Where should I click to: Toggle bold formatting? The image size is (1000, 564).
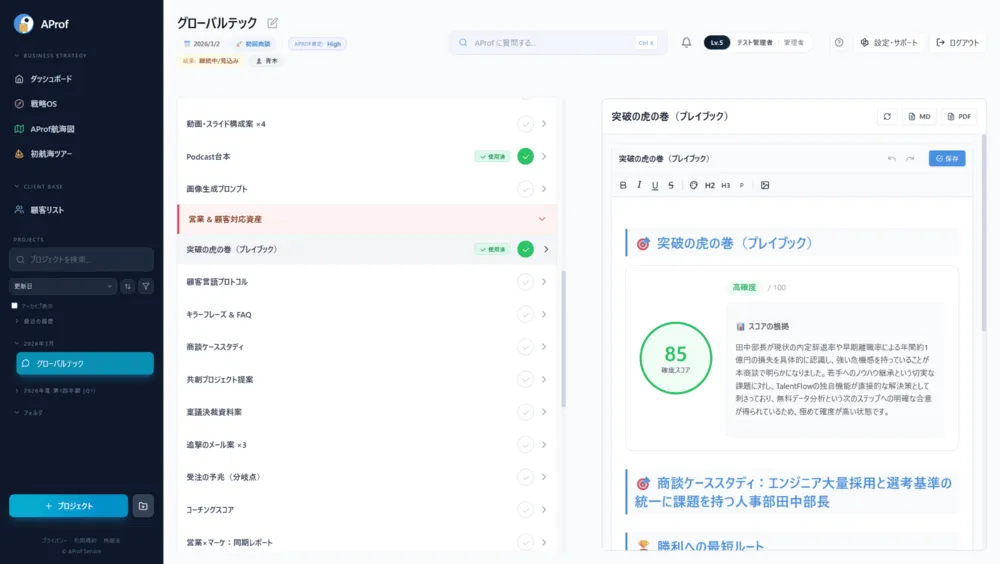[623, 186]
